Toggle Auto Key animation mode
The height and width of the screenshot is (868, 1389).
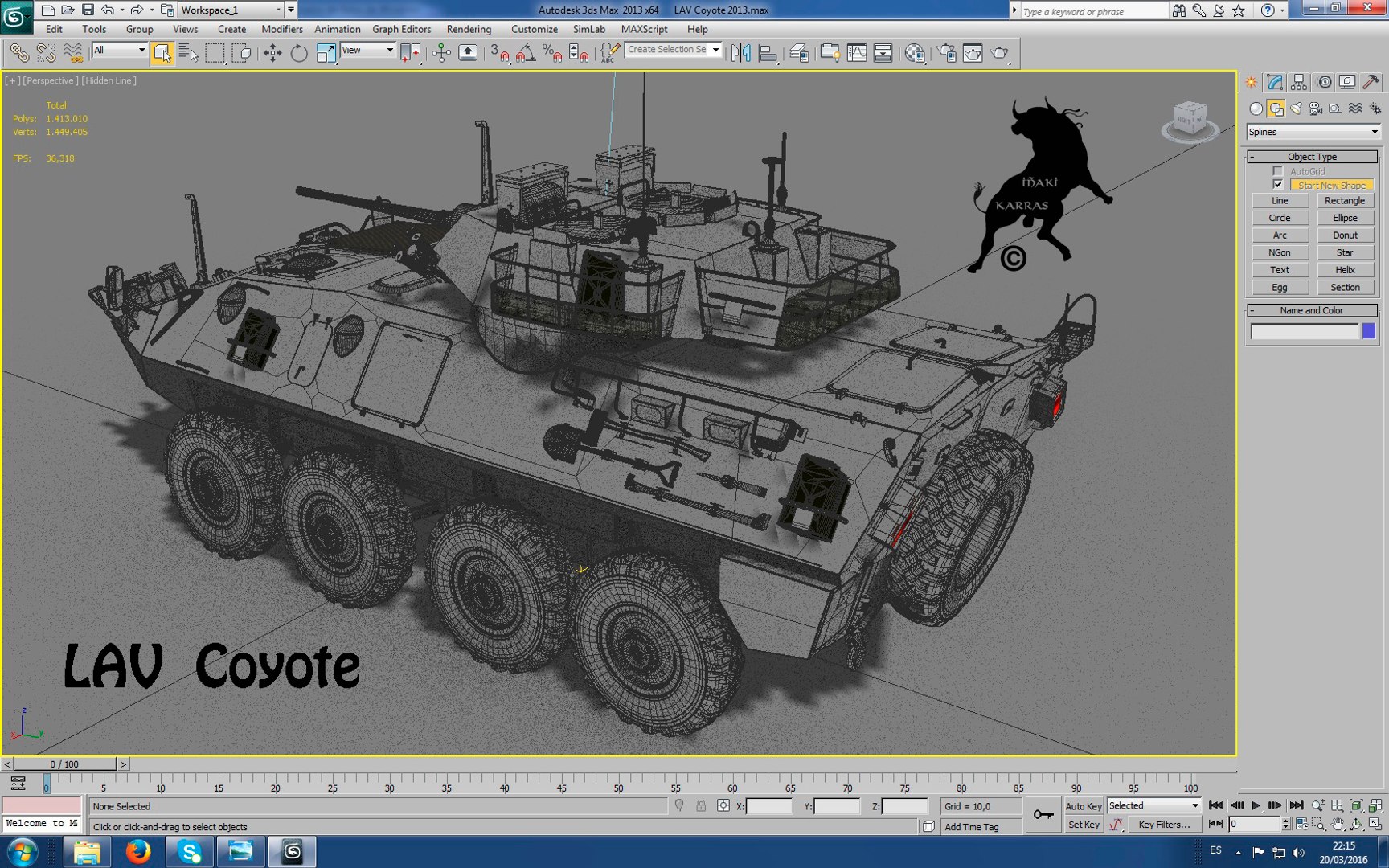coord(1084,806)
